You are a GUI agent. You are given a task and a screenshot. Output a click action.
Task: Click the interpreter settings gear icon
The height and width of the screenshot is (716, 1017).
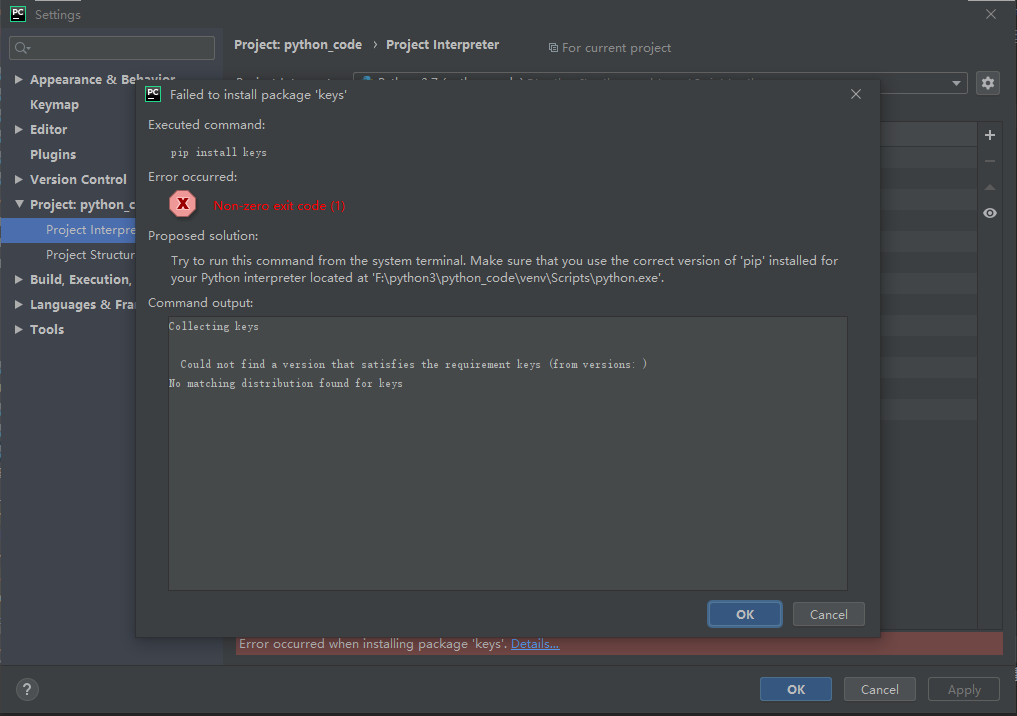point(988,83)
